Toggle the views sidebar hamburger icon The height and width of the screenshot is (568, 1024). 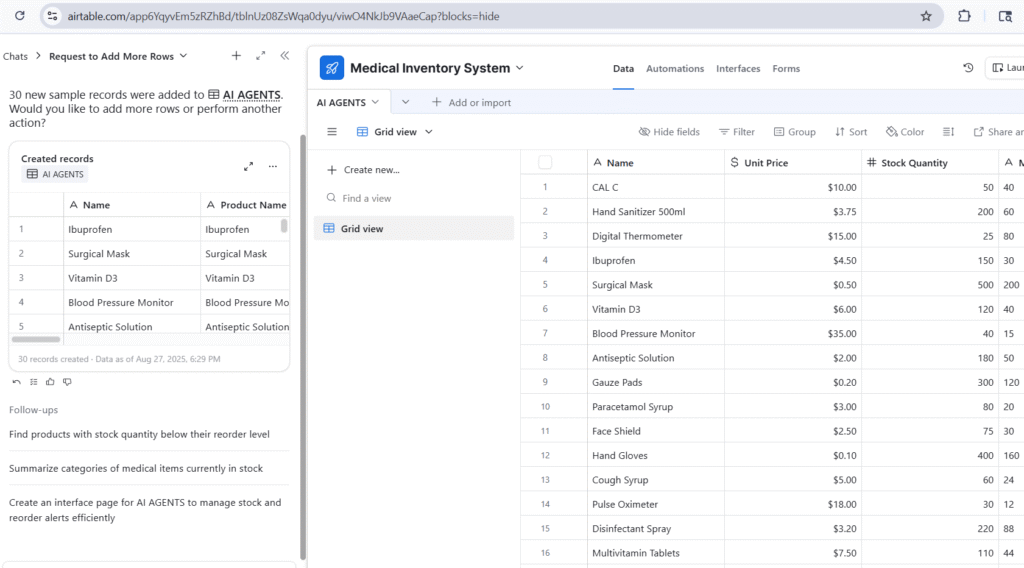(x=332, y=132)
